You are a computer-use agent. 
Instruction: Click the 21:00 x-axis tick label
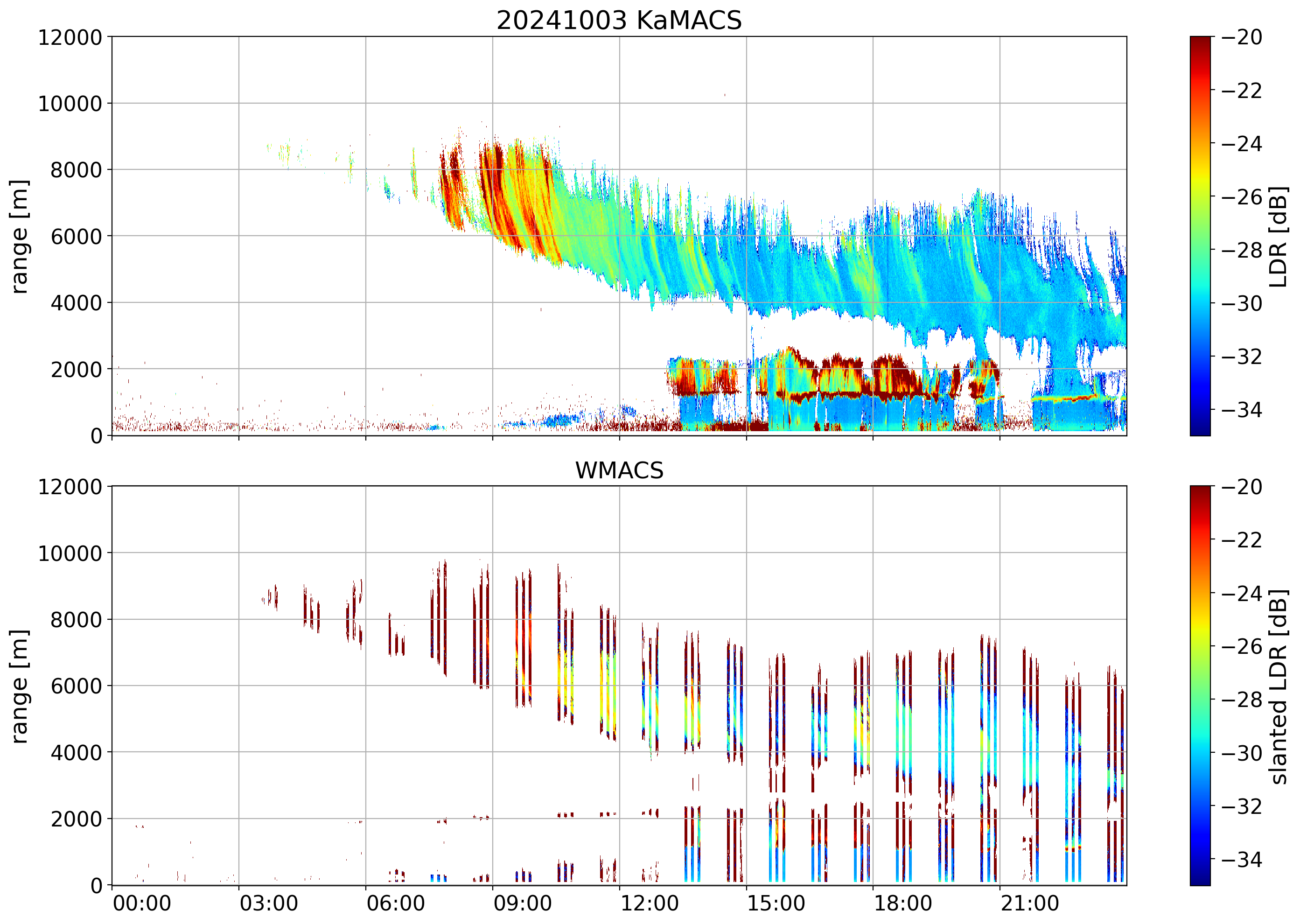click(x=1030, y=903)
